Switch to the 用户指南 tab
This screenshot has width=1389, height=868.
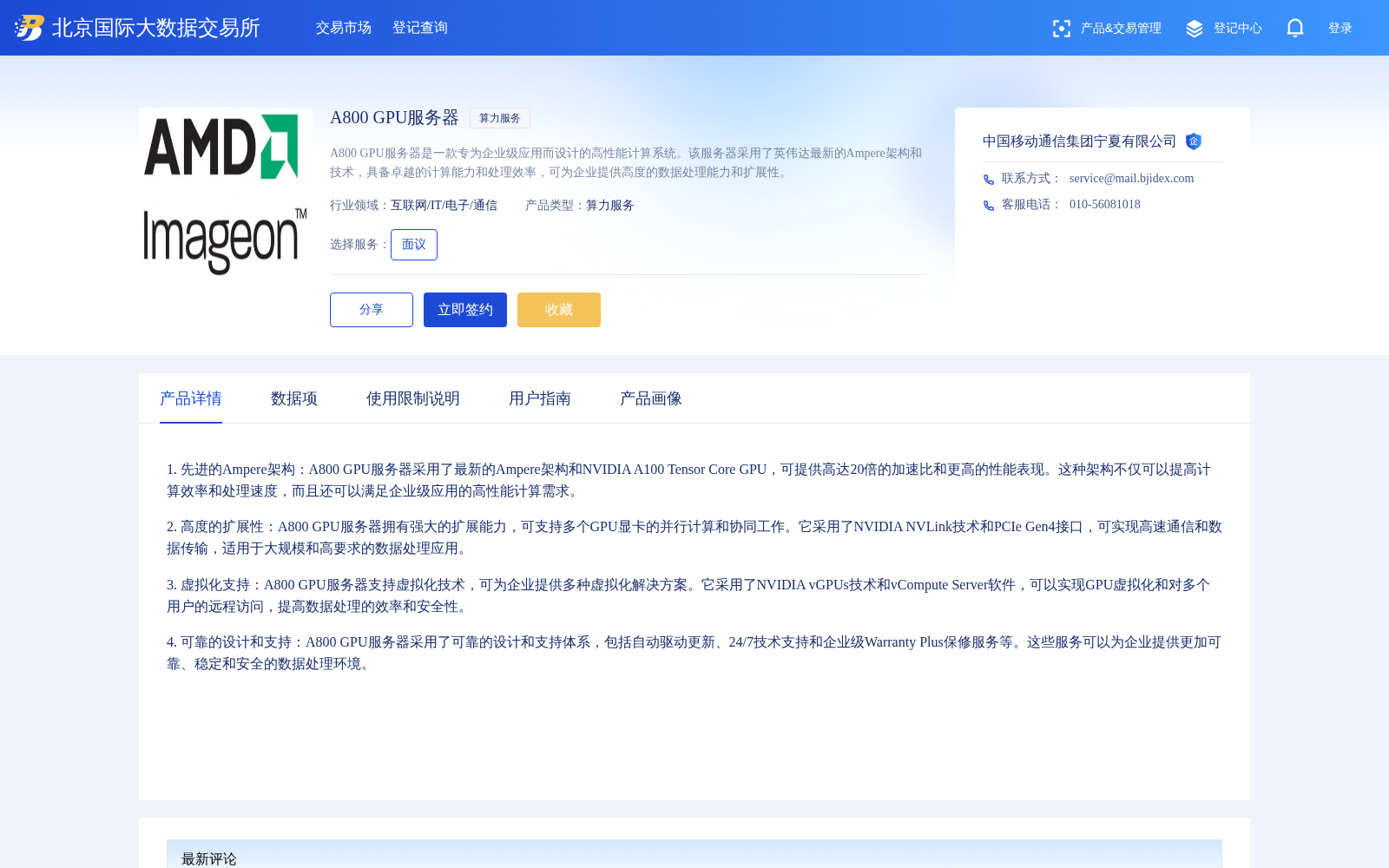click(x=540, y=398)
